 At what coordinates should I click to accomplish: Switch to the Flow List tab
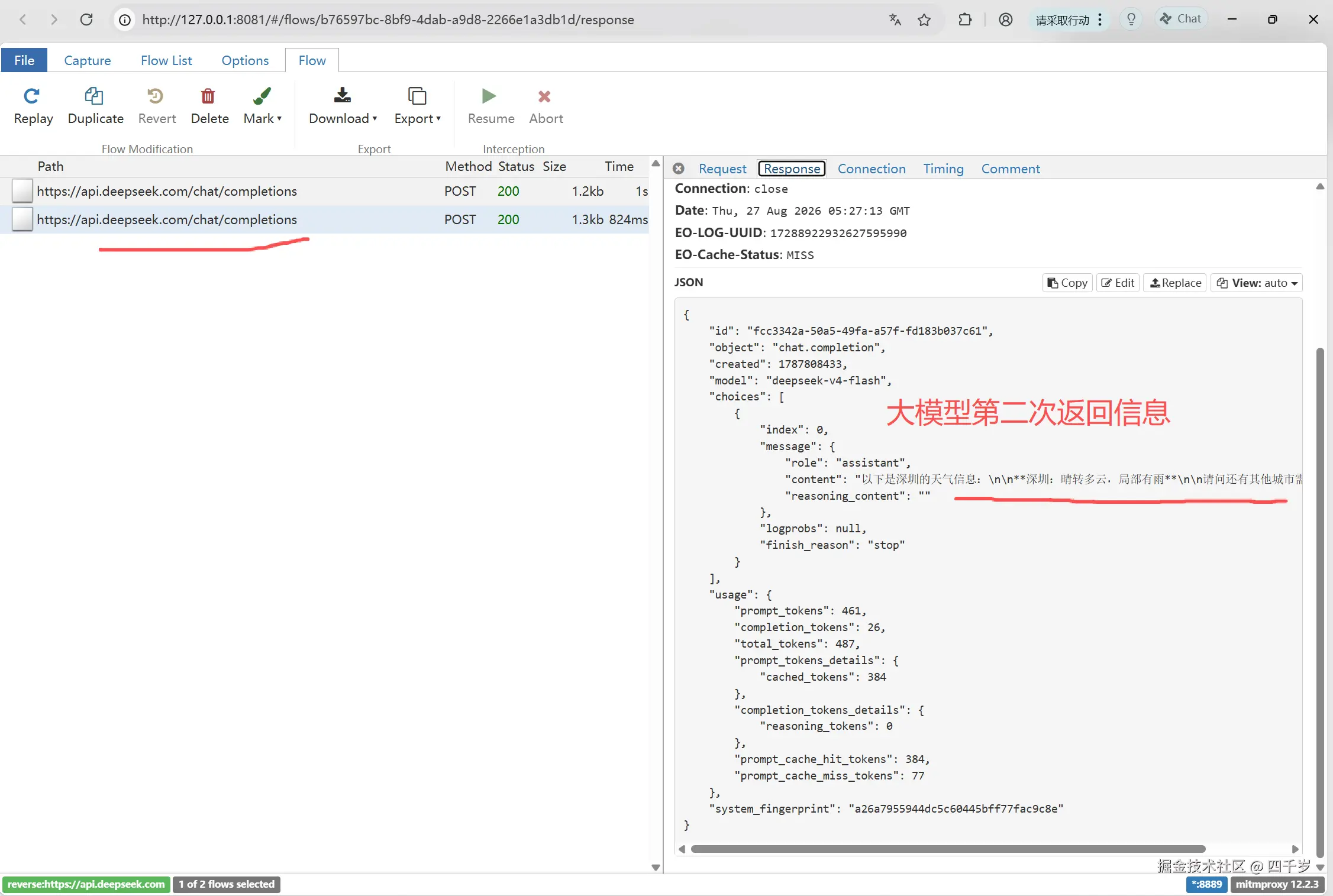click(x=166, y=60)
